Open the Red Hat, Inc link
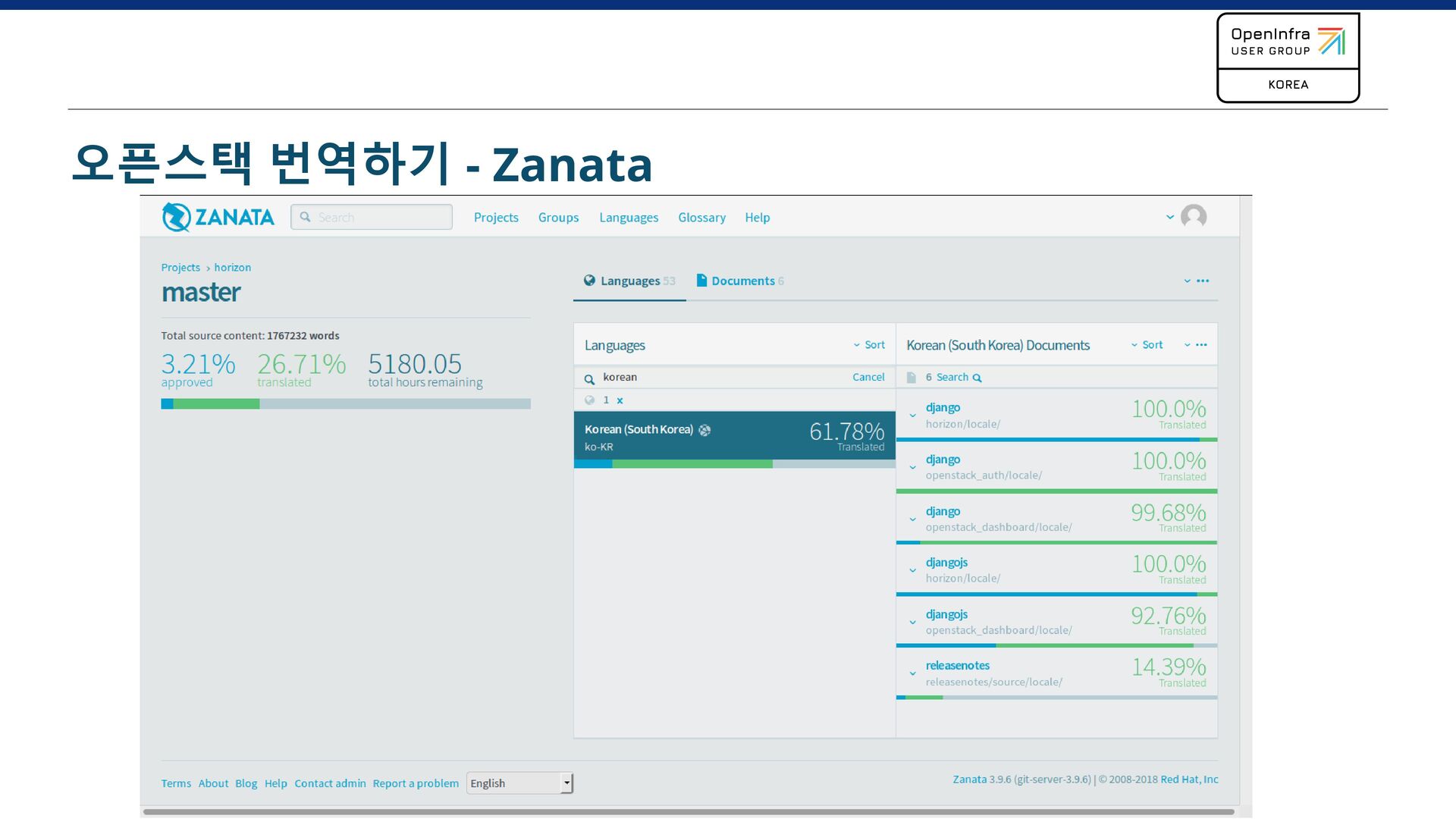 [1189, 780]
